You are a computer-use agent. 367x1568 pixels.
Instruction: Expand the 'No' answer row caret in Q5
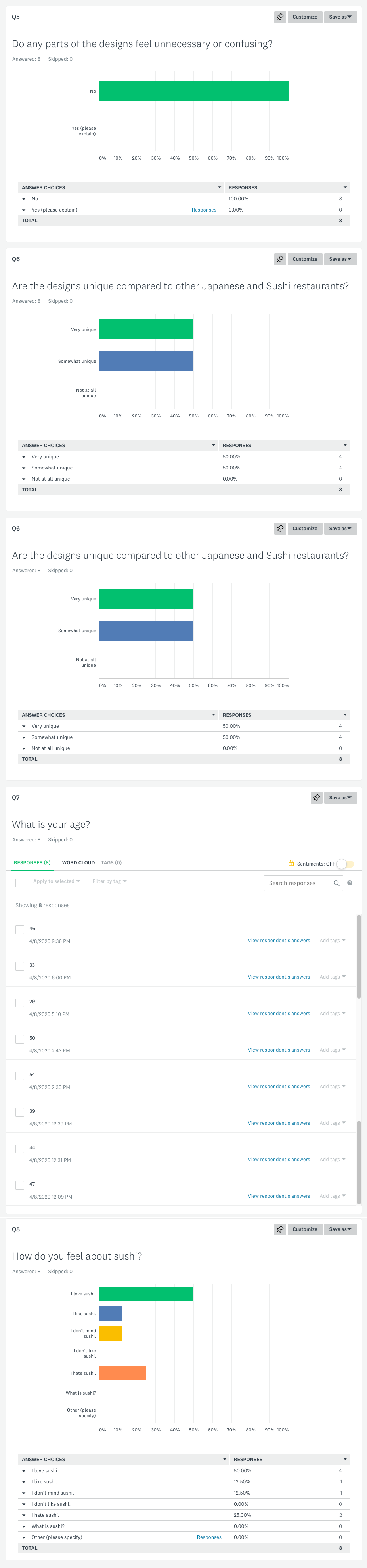tap(24, 199)
